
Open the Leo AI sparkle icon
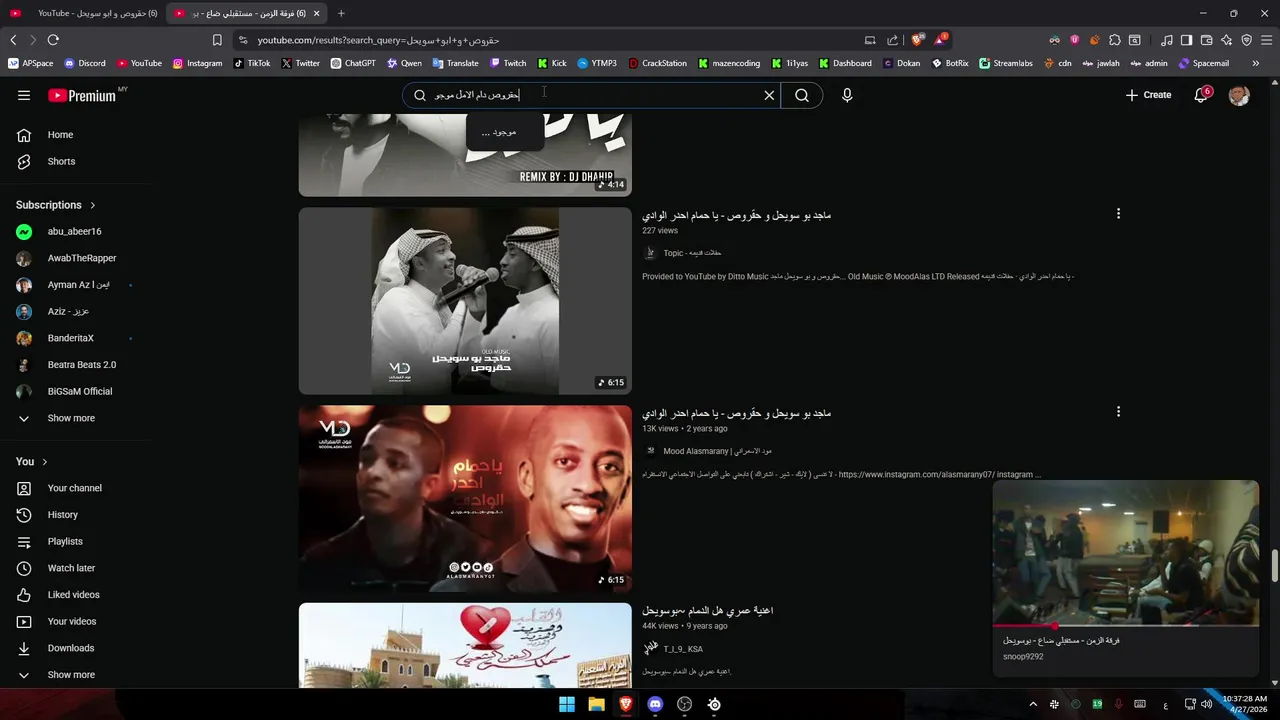[1226, 40]
